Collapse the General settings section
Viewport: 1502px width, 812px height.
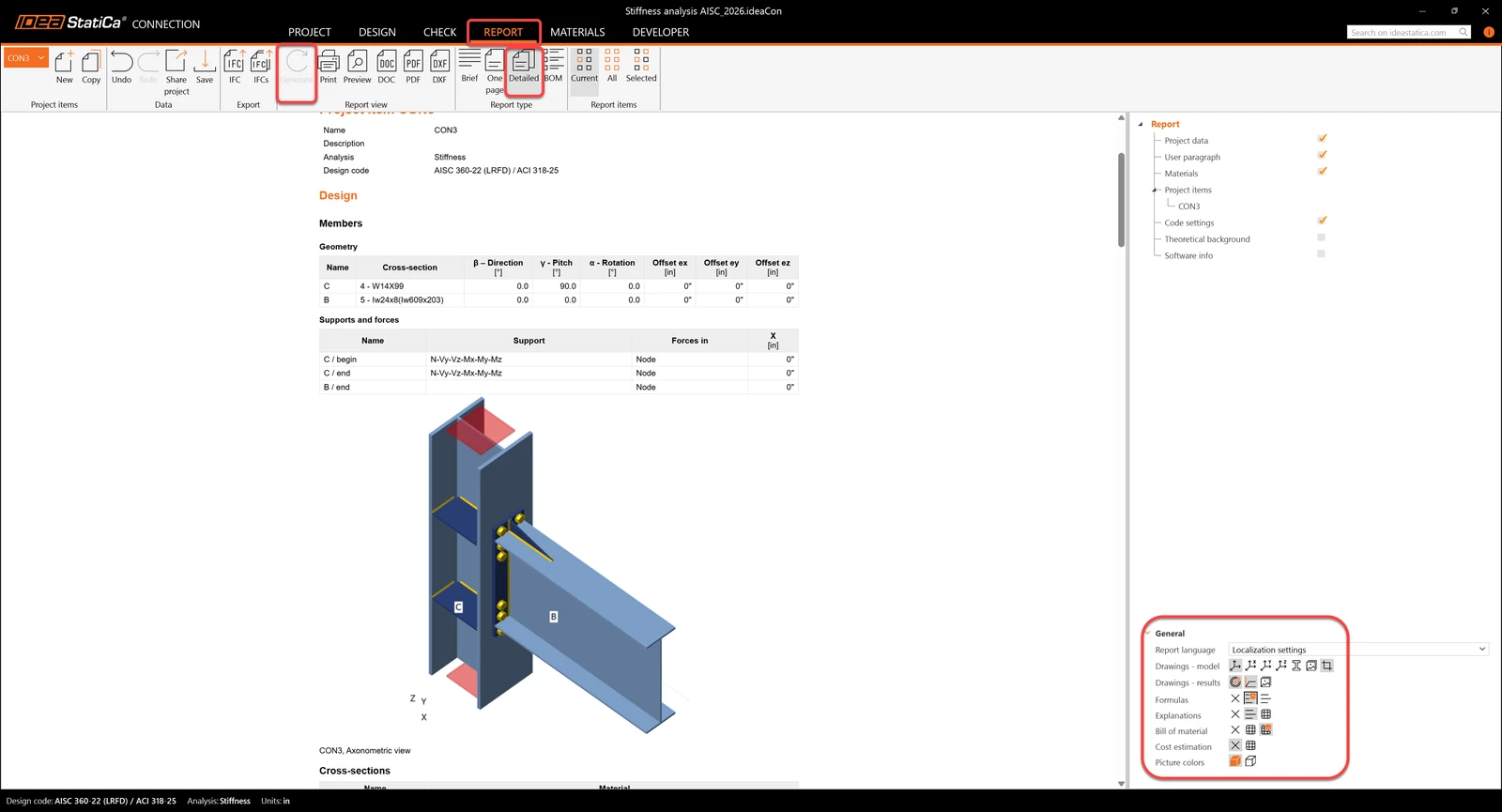click(1147, 633)
